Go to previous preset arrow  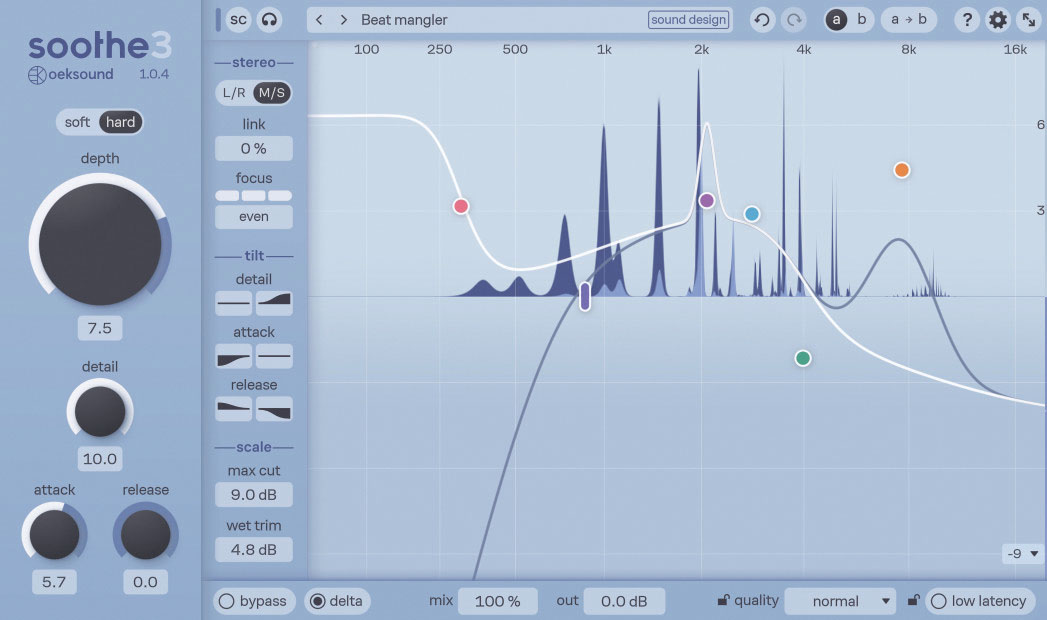click(x=319, y=20)
